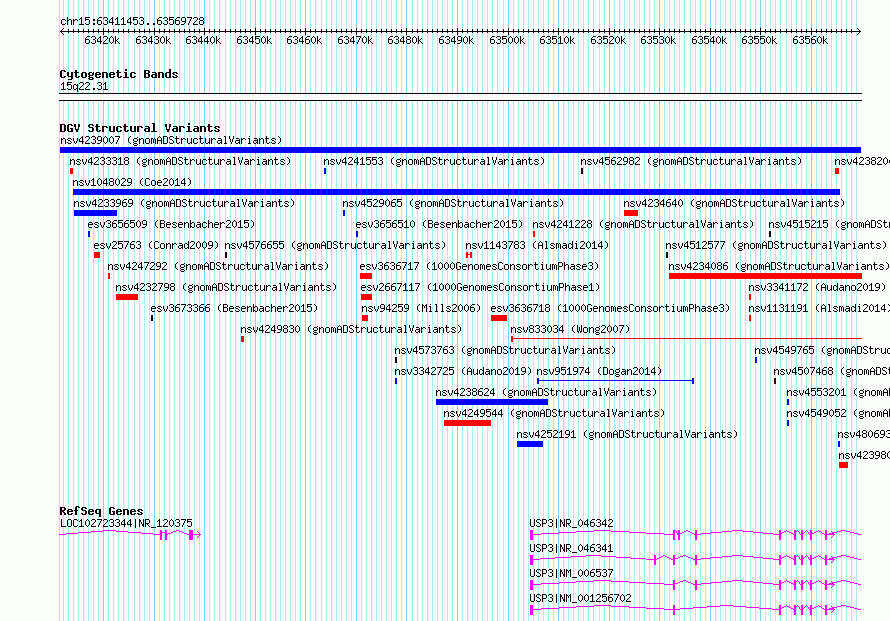Select the blue nsv4233969 variant bar

[95, 213]
